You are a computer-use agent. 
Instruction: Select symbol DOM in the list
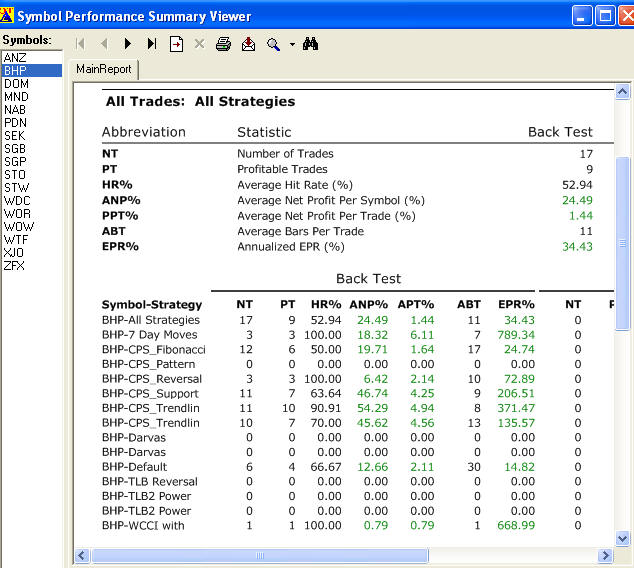(x=32, y=84)
